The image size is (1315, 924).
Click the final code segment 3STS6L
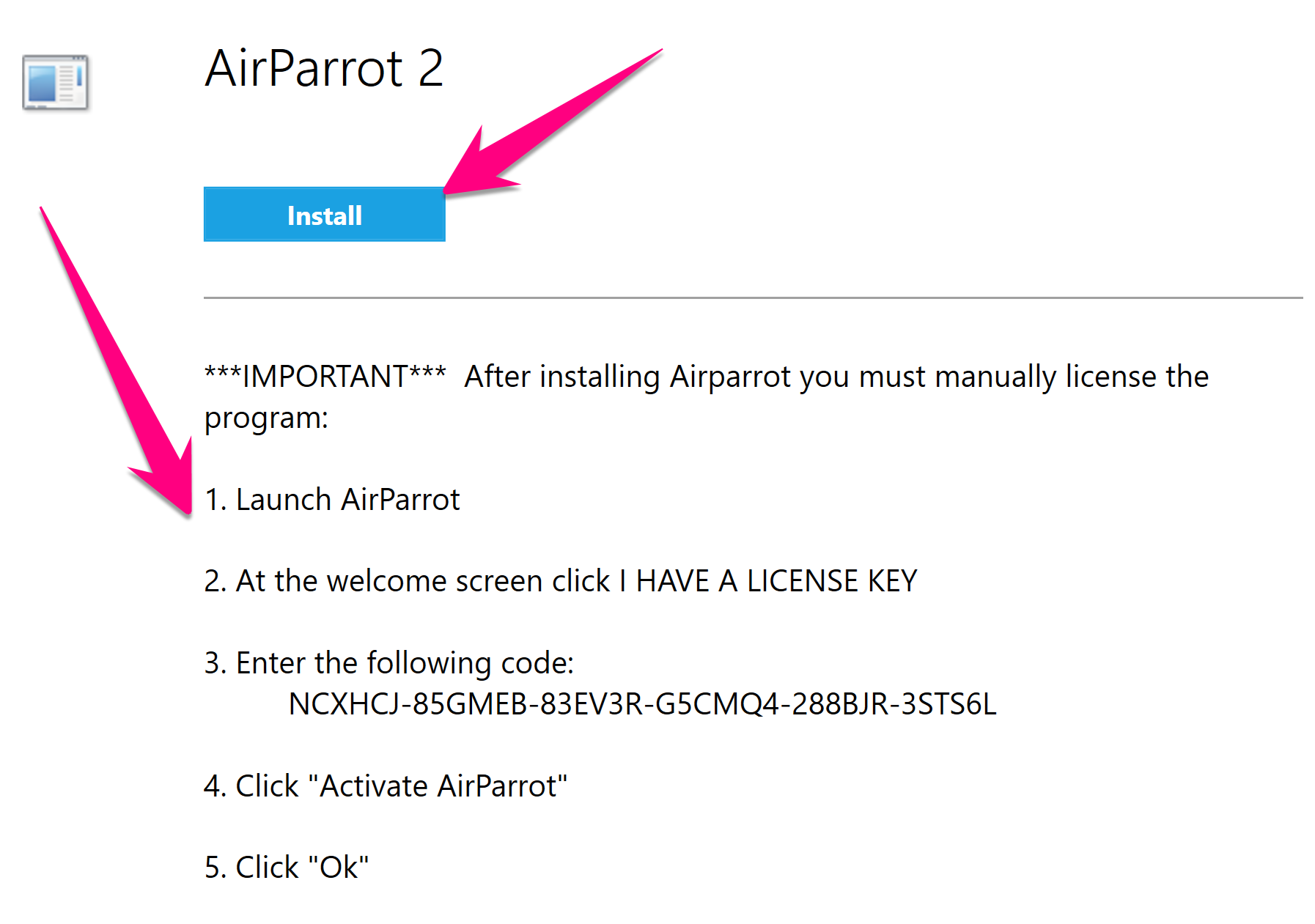pyautogui.click(x=948, y=704)
